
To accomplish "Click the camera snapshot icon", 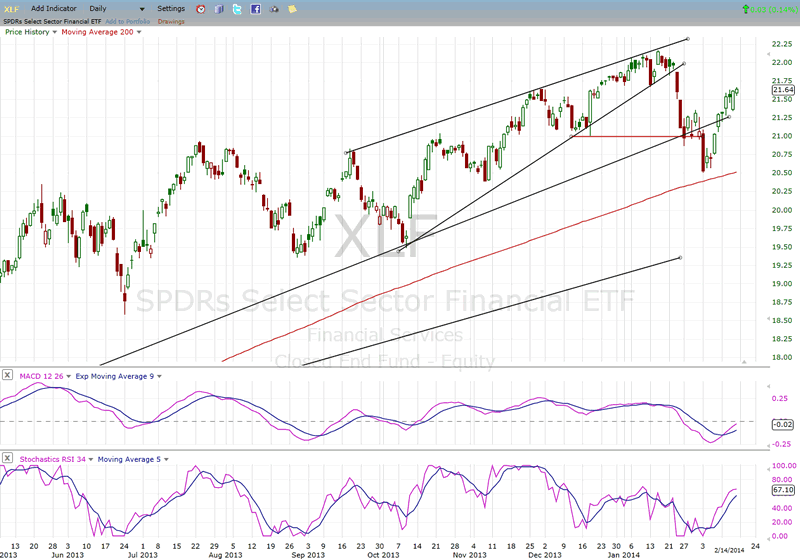I will 274,8.
